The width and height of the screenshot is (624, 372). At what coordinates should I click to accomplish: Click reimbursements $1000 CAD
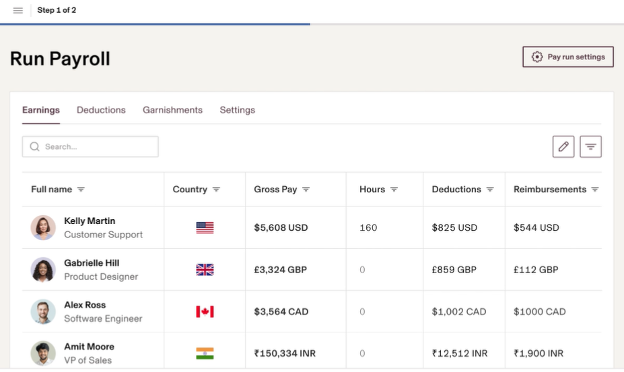(x=540, y=312)
